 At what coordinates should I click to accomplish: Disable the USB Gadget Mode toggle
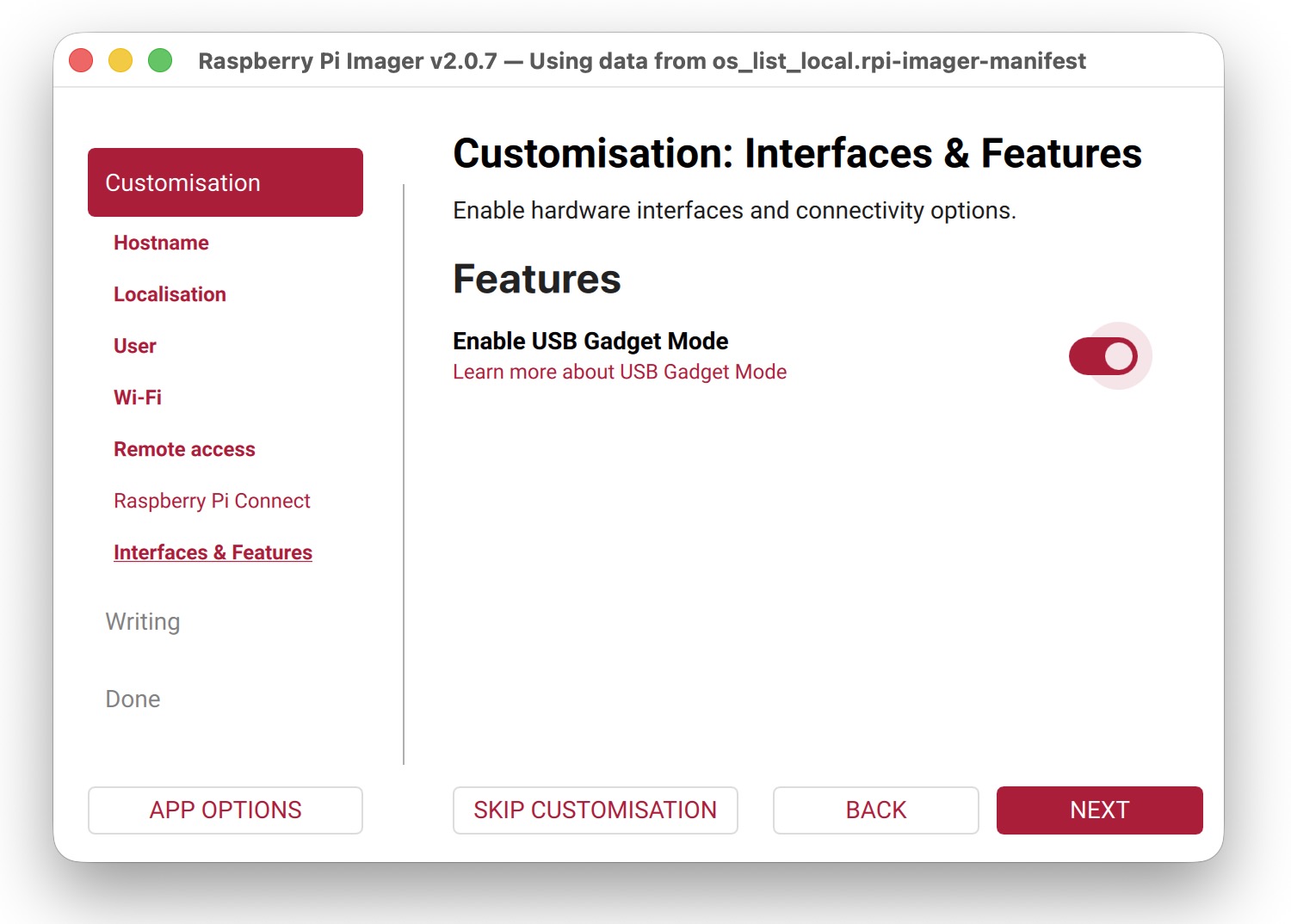[x=1103, y=356]
